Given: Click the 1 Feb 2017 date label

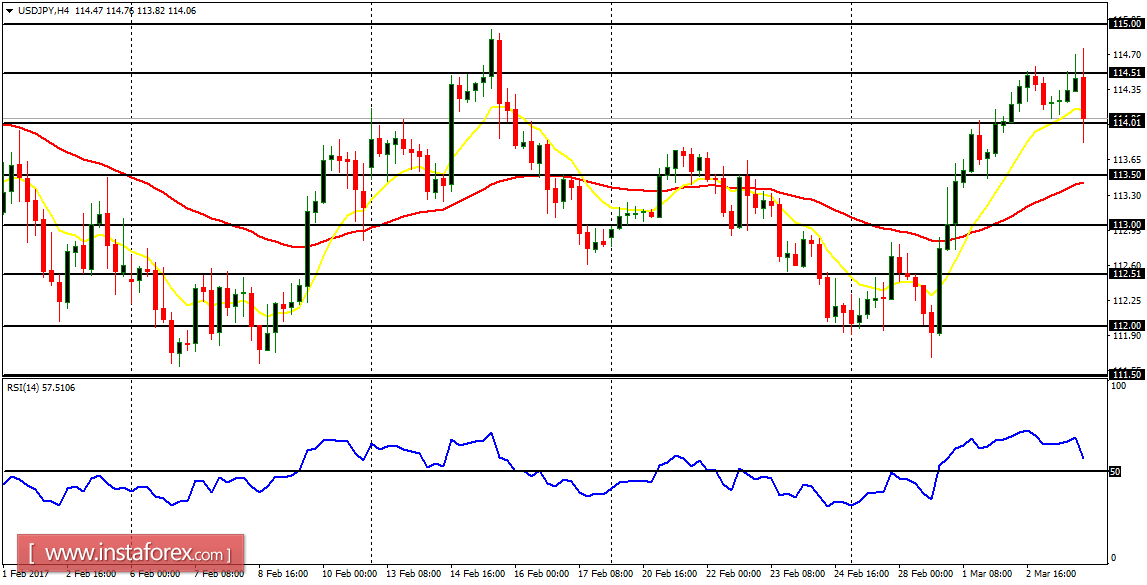Looking at the screenshot, I should pos(28,575).
